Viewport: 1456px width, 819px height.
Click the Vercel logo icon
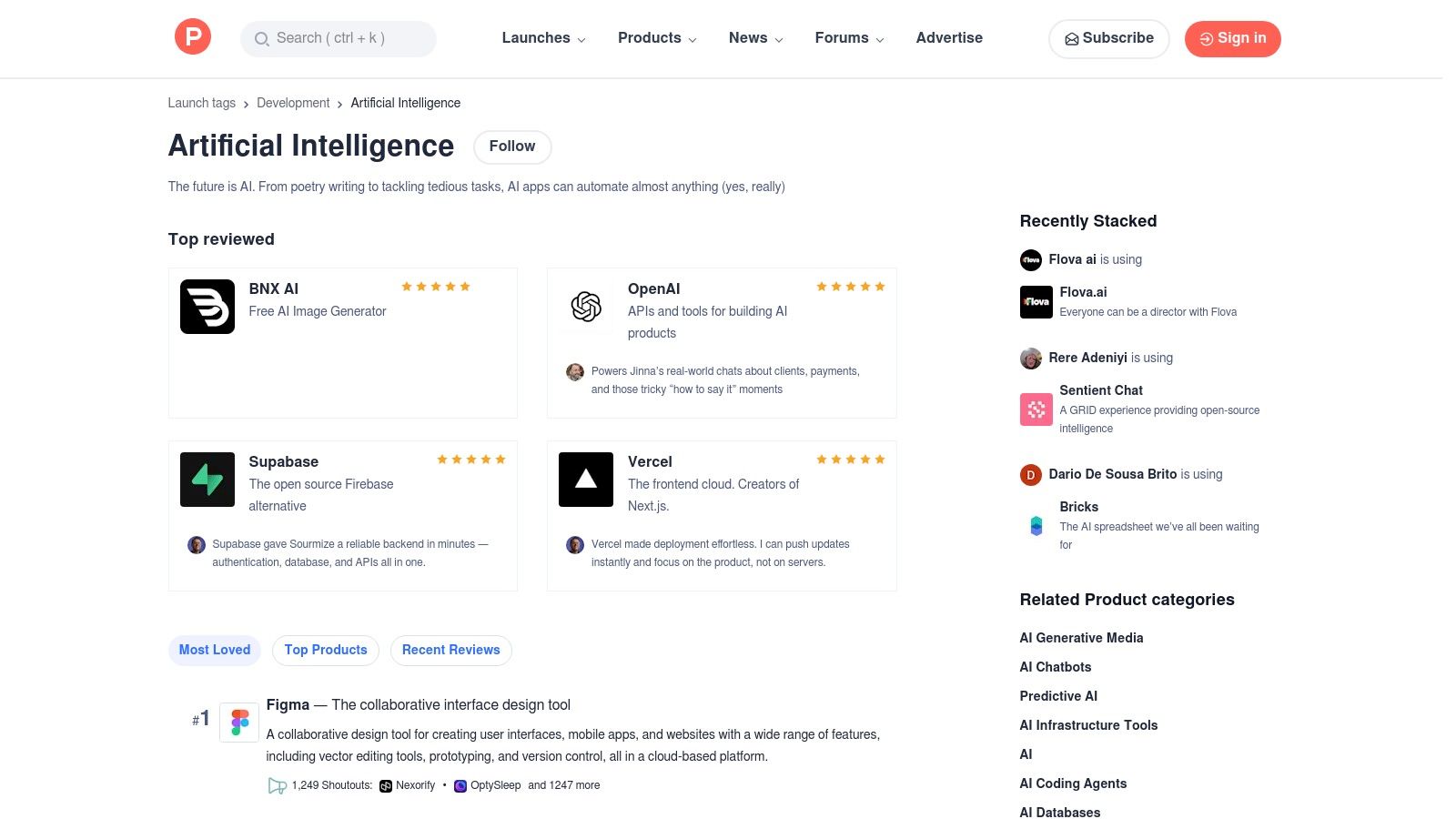coord(585,480)
